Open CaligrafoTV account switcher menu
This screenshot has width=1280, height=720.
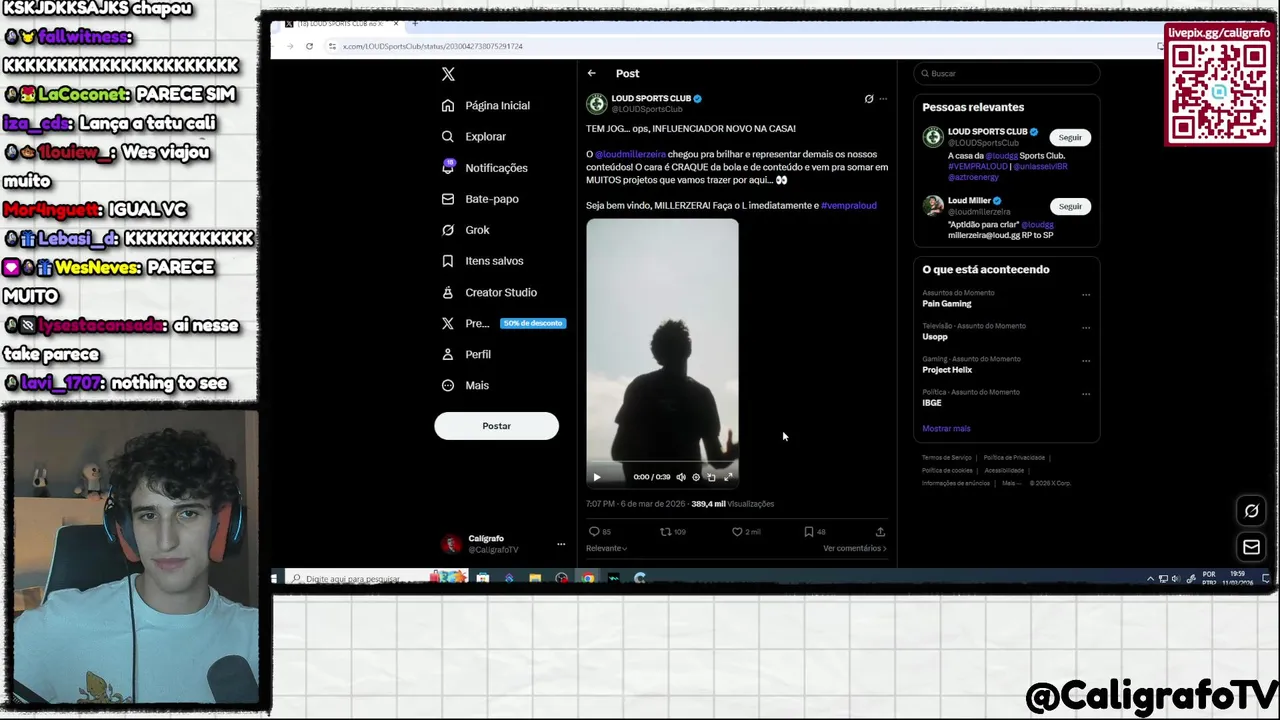[503, 544]
